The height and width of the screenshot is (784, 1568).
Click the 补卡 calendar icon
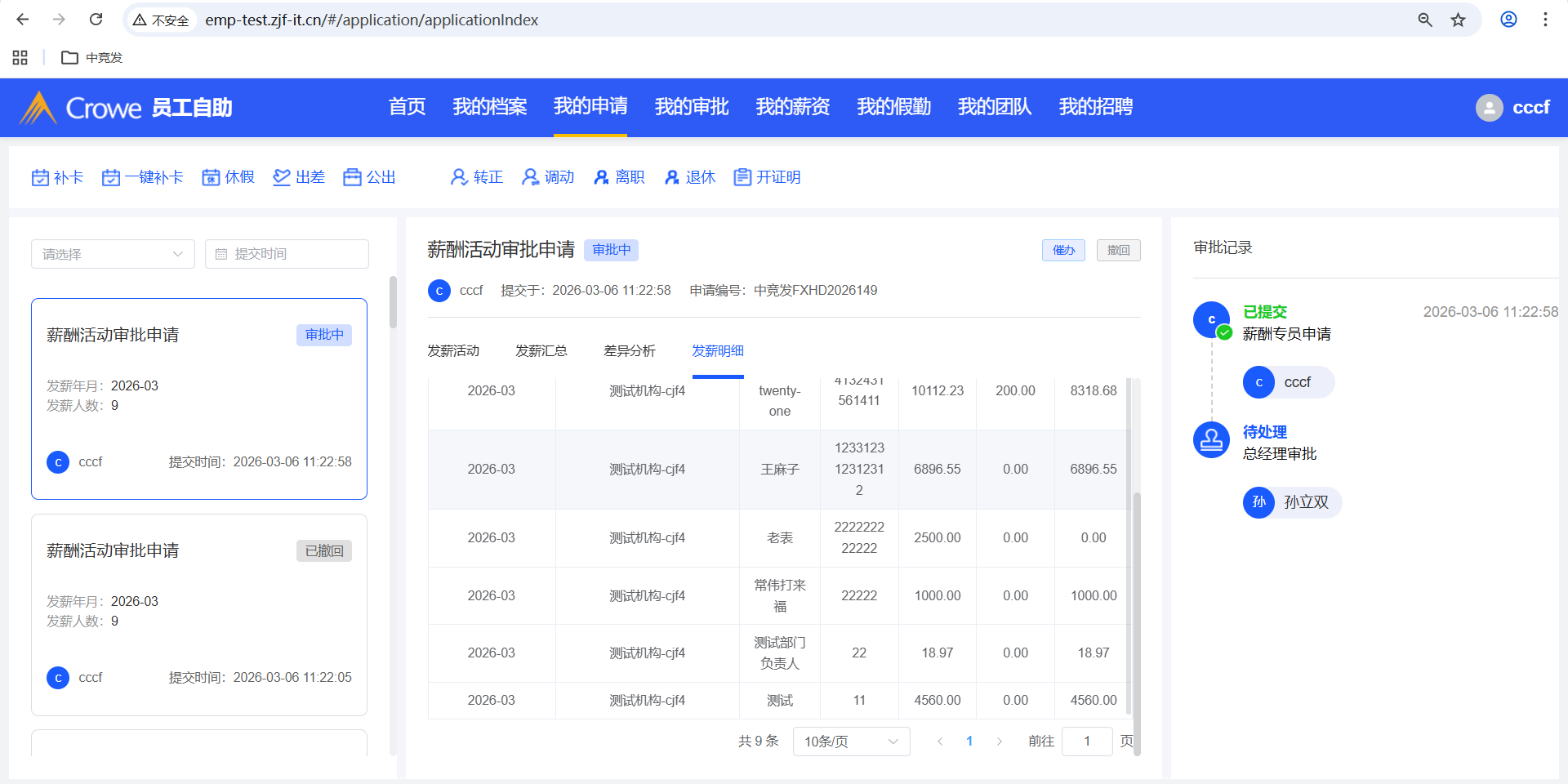40,177
